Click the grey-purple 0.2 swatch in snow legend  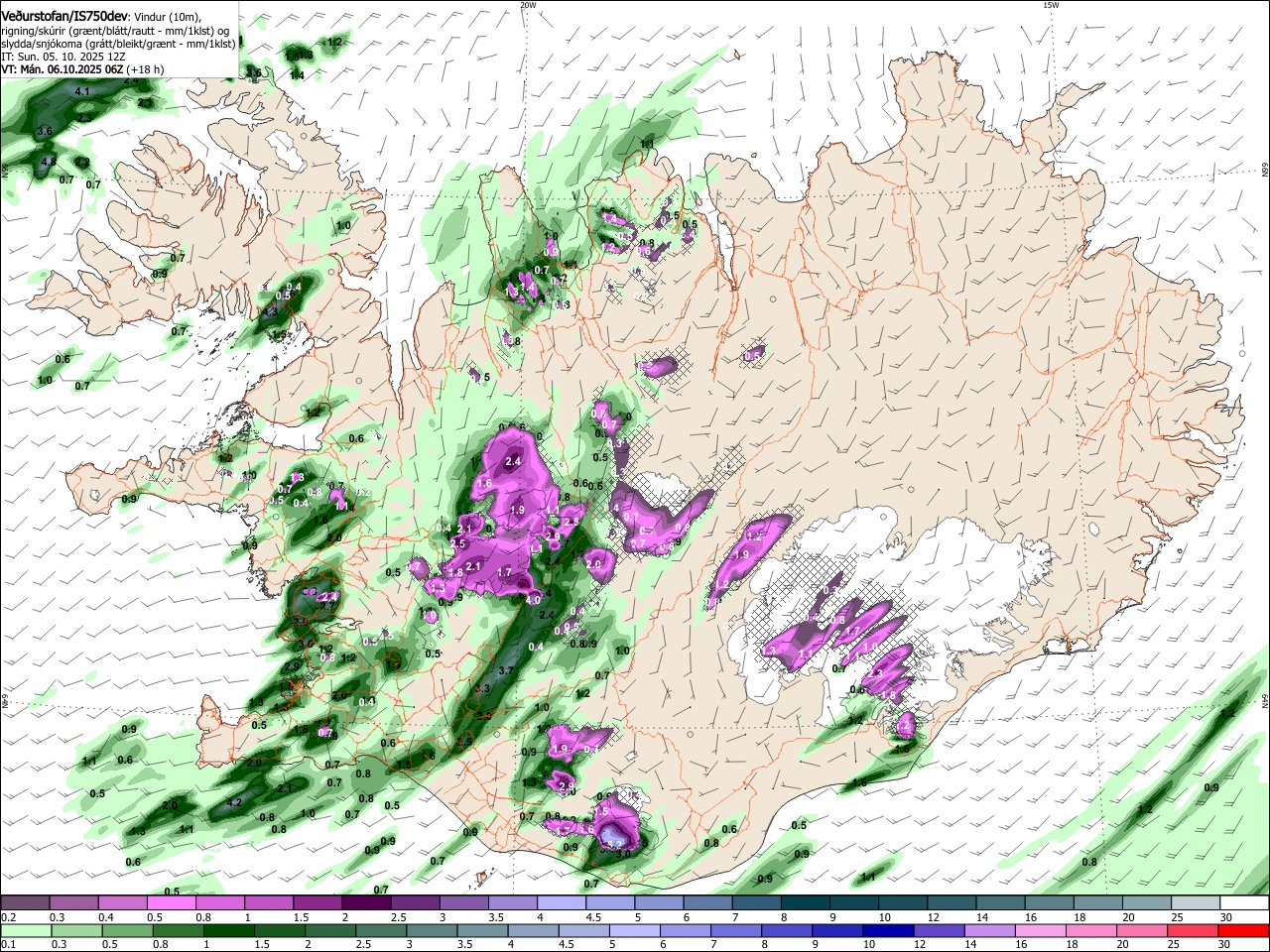(24, 903)
